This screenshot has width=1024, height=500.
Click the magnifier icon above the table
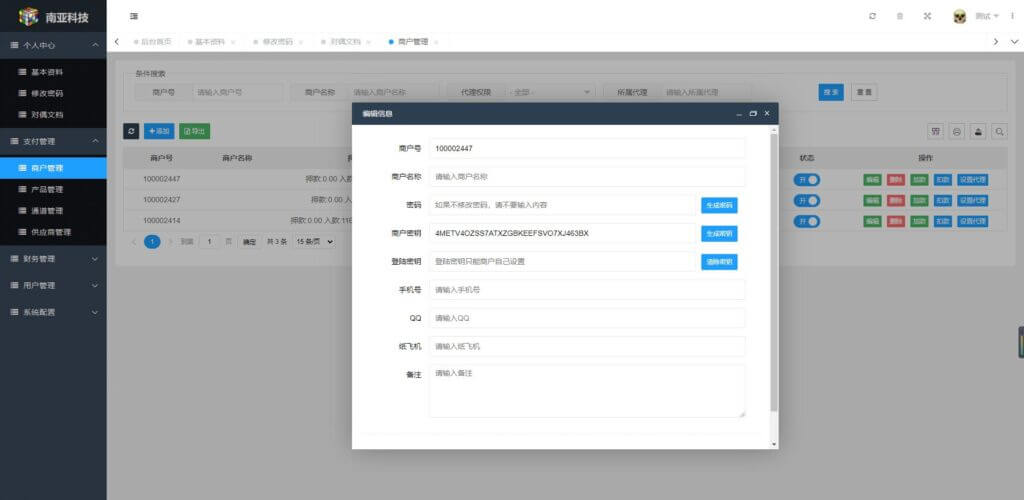coord(999,131)
